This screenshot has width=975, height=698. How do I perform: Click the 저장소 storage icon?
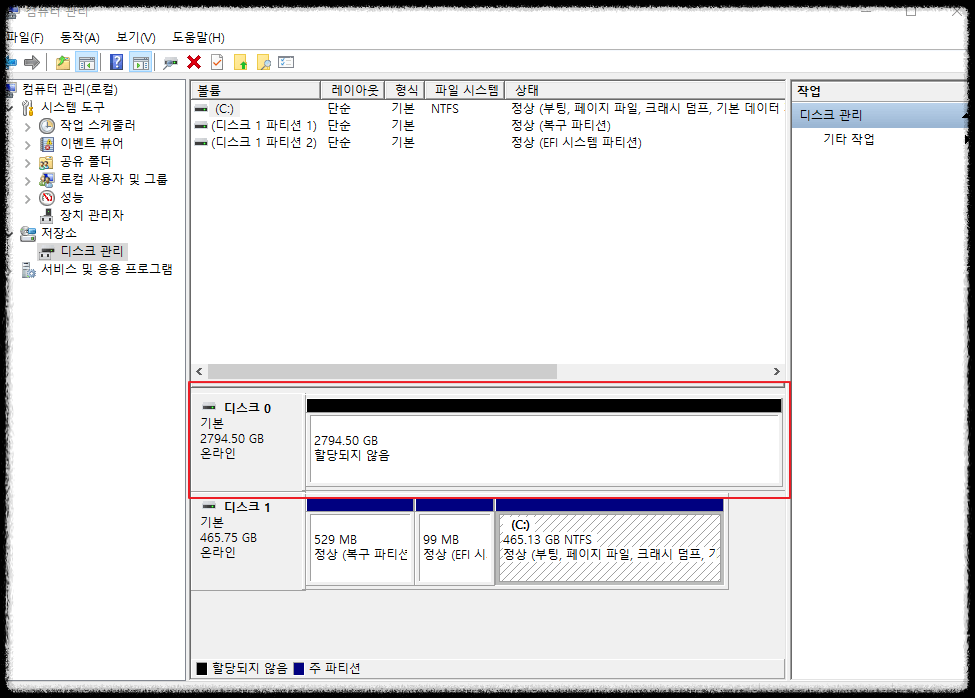28,234
